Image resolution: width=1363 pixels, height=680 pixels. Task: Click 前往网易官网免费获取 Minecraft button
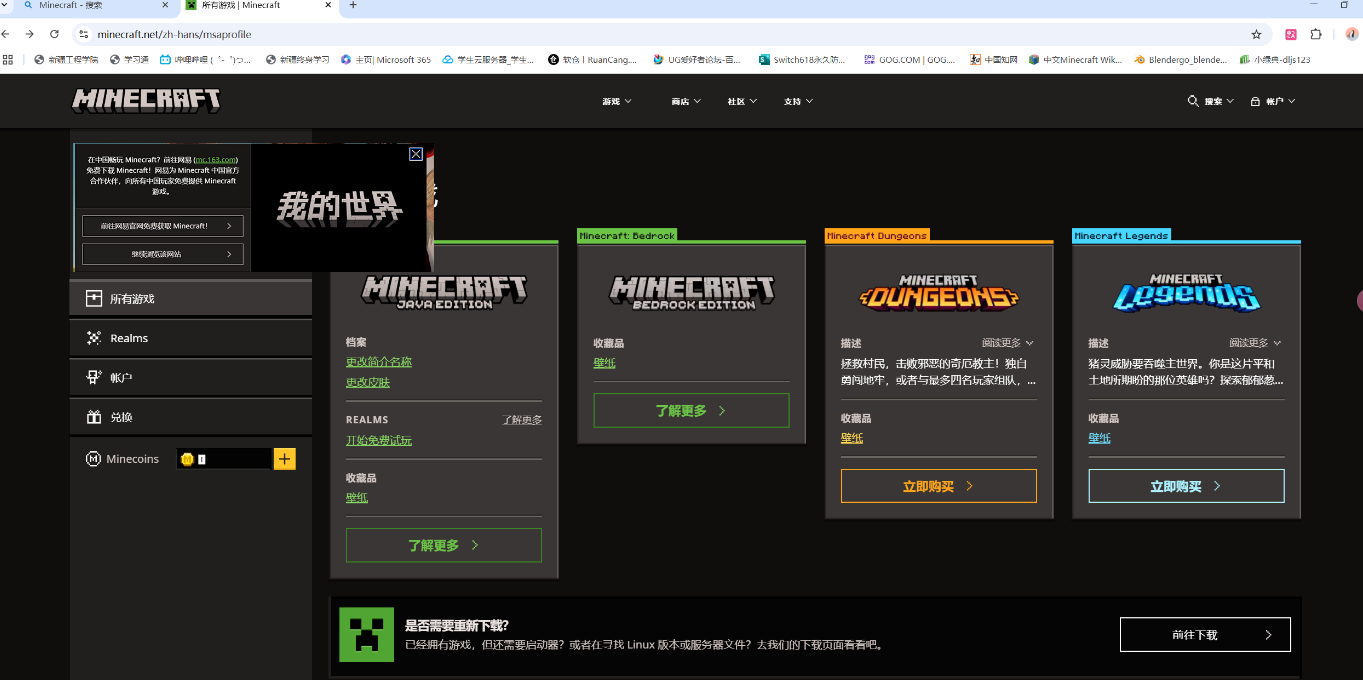coord(163,226)
